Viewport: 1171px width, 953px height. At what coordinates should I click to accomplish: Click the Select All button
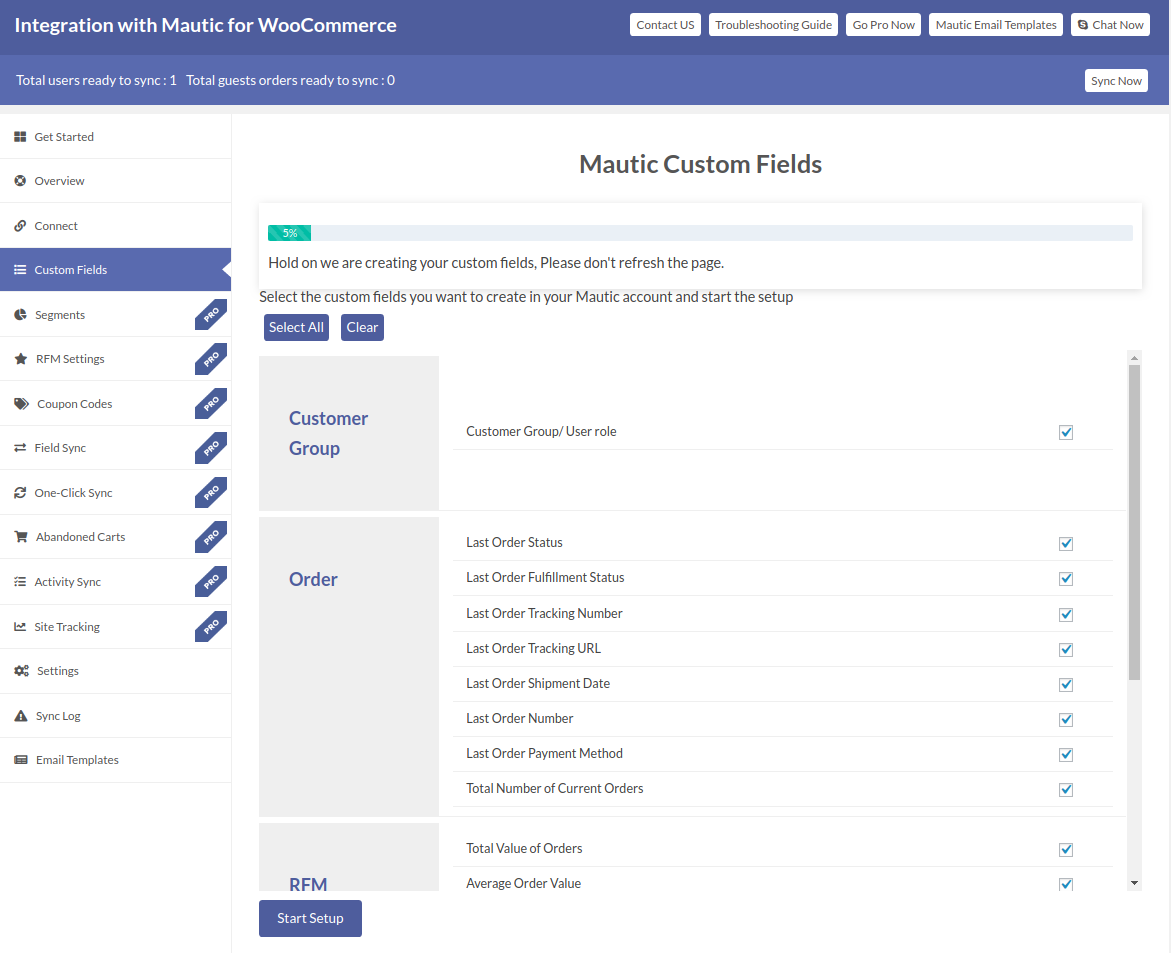point(296,327)
